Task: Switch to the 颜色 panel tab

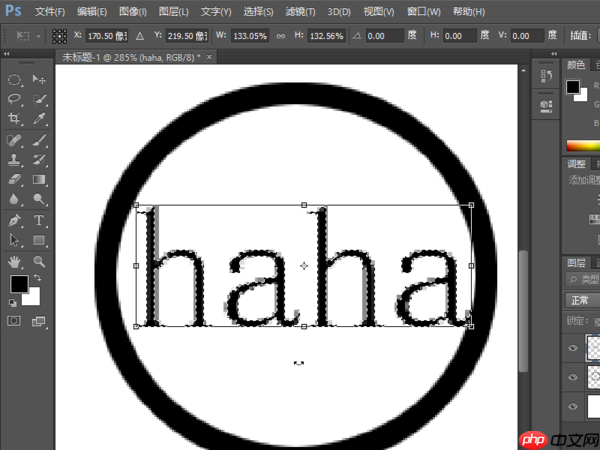Action: (576, 65)
